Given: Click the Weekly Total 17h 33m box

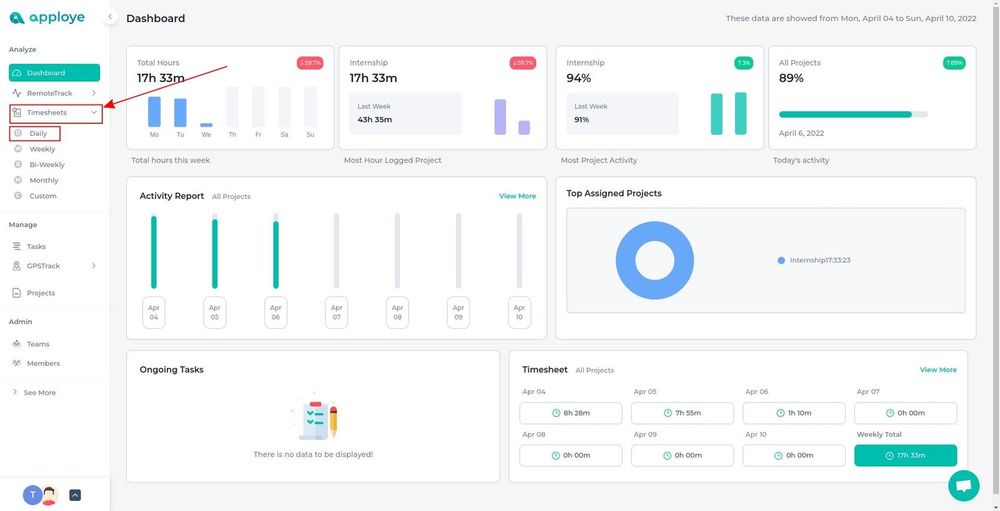Looking at the screenshot, I should click(x=905, y=455).
